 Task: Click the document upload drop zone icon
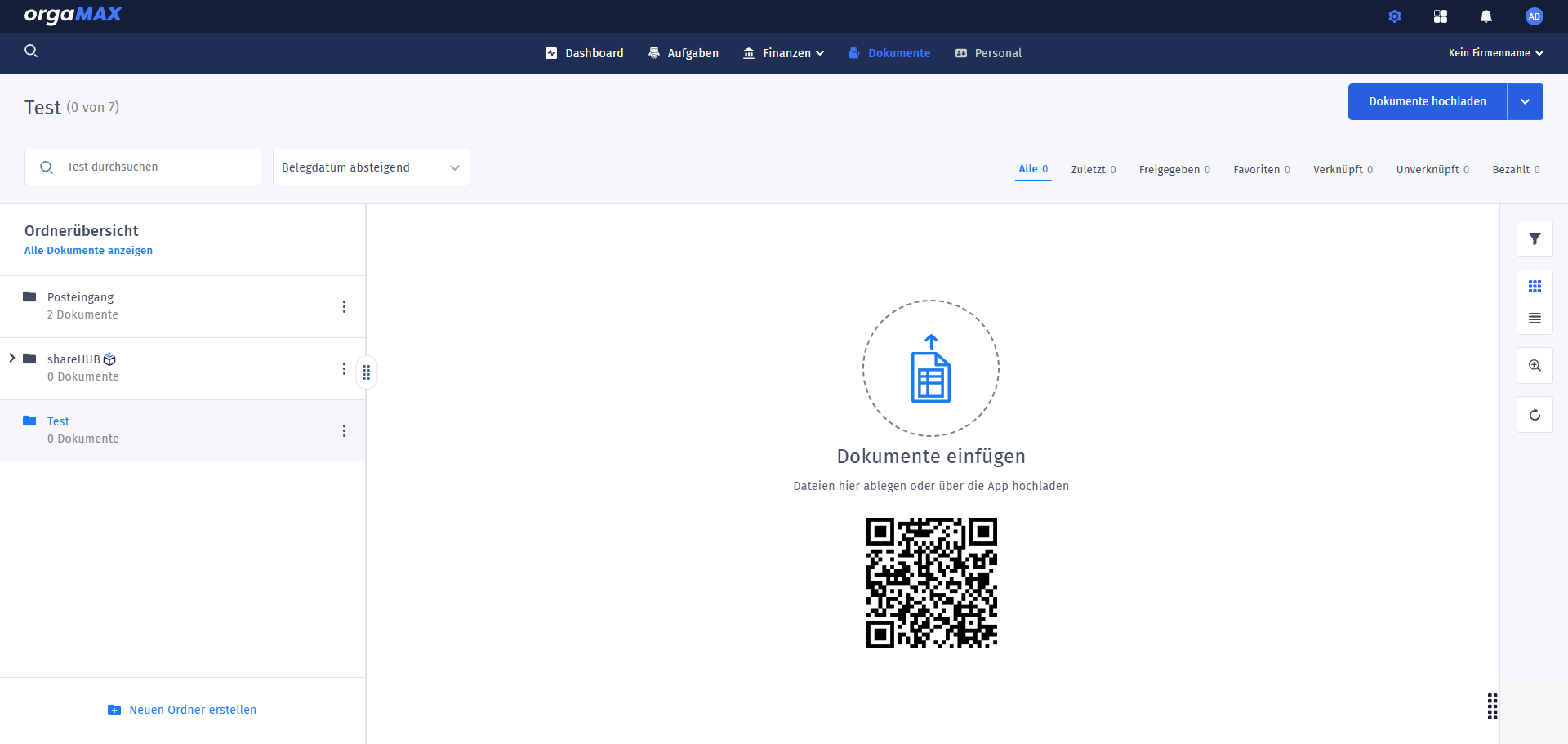[x=931, y=368]
